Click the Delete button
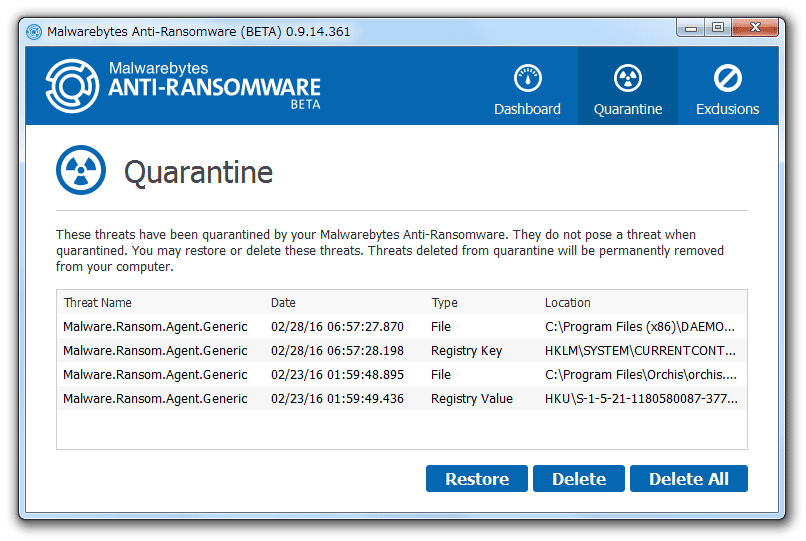This screenshot has height=541, width=806. (579, 479)
